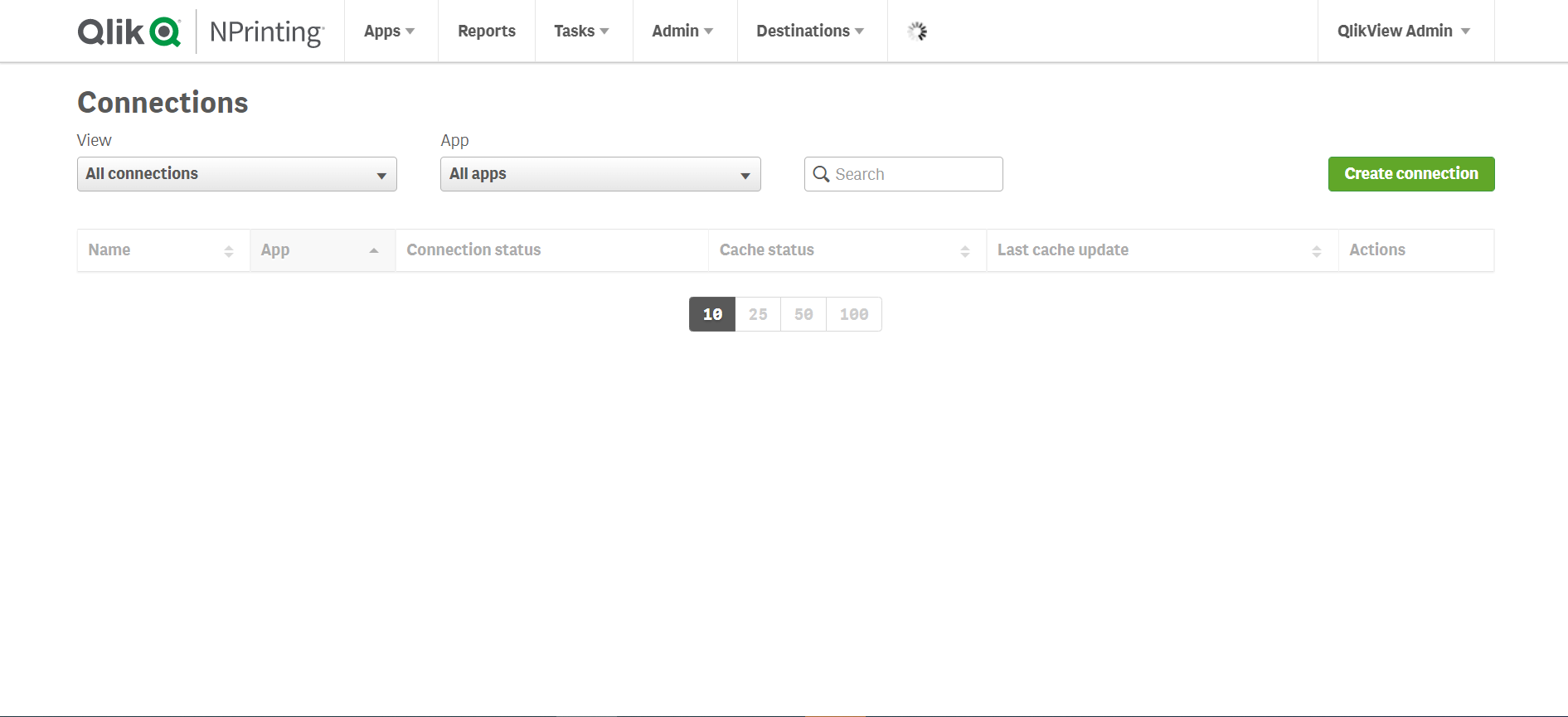The width and height of the screenshot is (1568, 717).
Task: Show 100 items per page
Action: [x=854, y=314]
